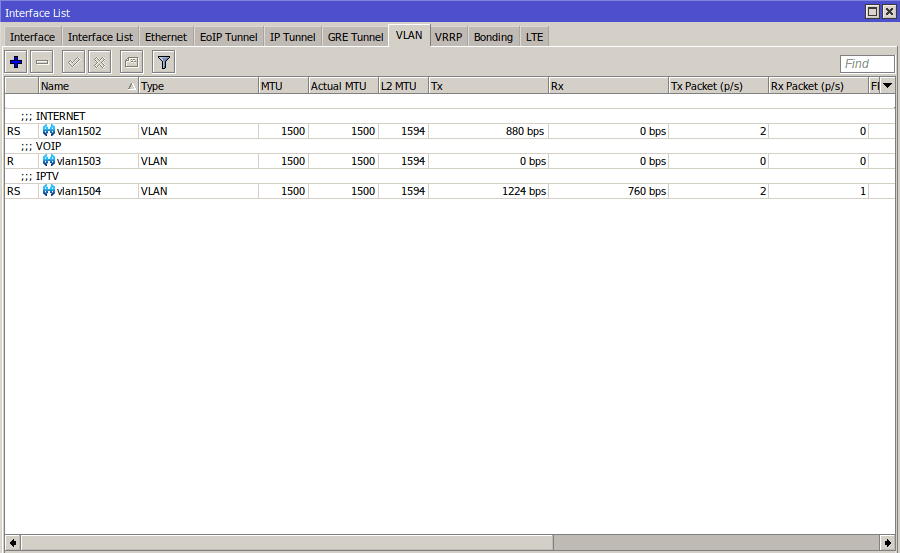The image size is (900, 553).
Task: Click the Disable cross button
Action: 99,63
